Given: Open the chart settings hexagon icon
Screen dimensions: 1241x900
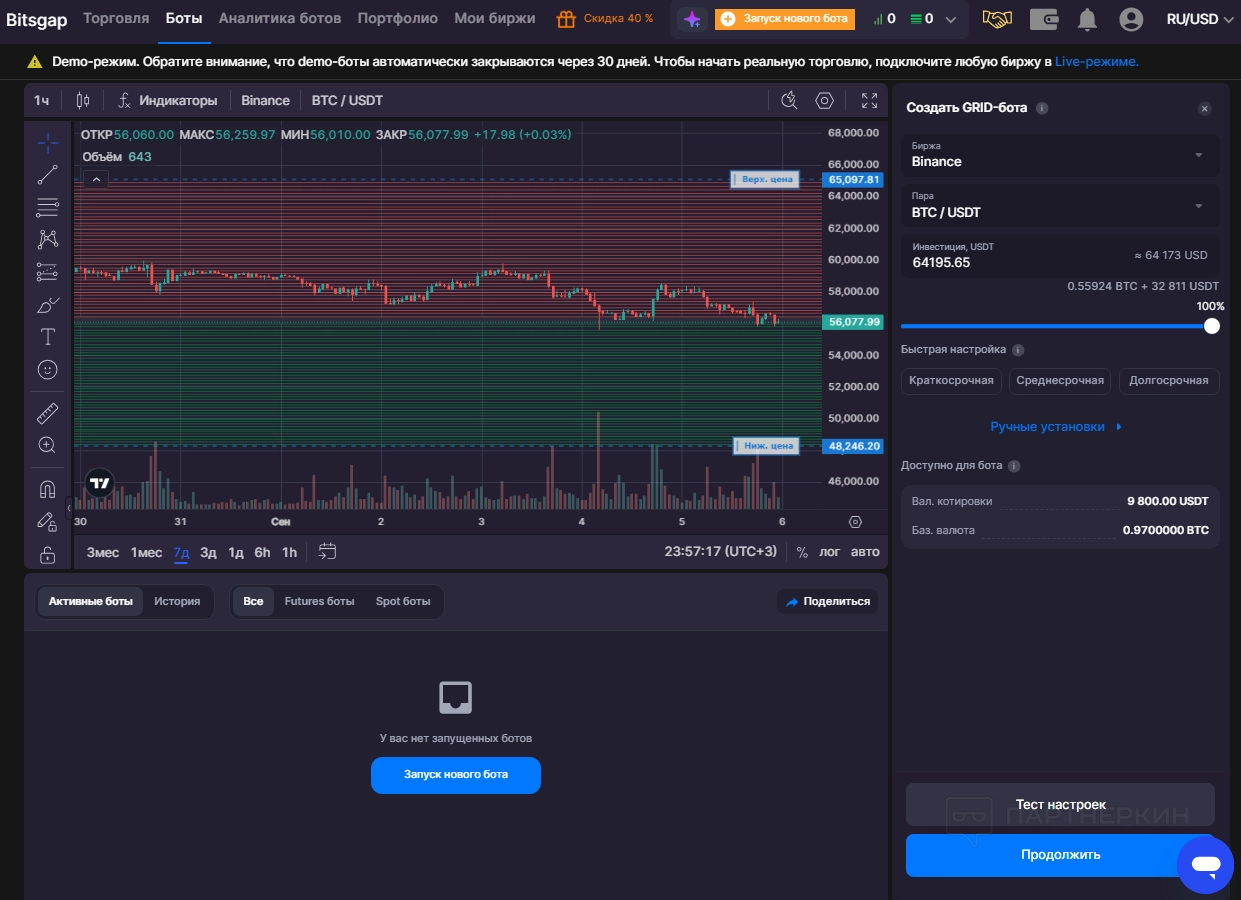Looking at the screenshot, I should tap(824, 100).
